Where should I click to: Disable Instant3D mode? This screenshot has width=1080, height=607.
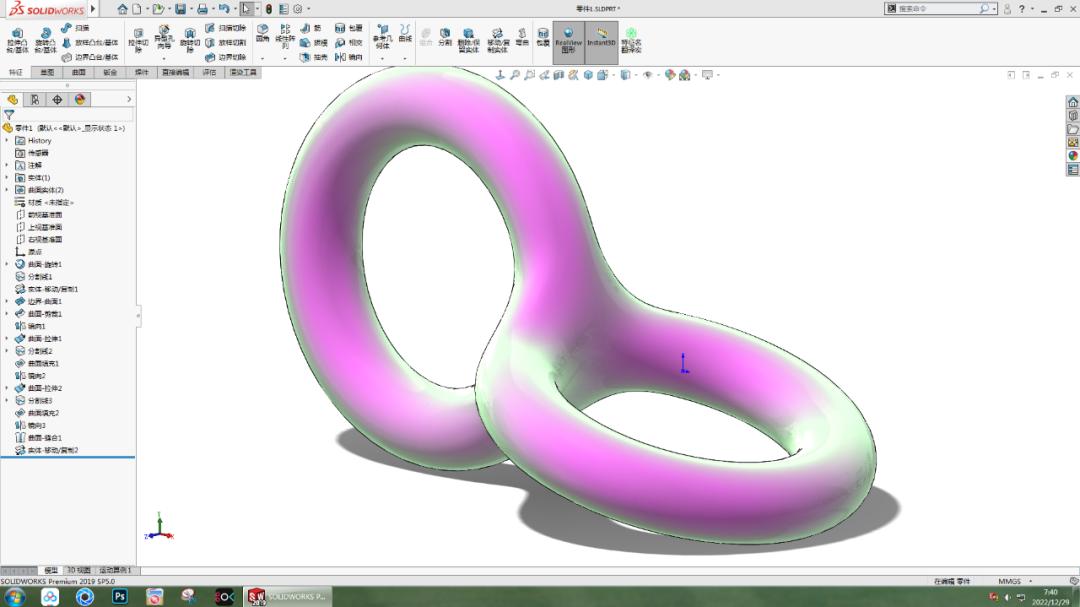599,40
